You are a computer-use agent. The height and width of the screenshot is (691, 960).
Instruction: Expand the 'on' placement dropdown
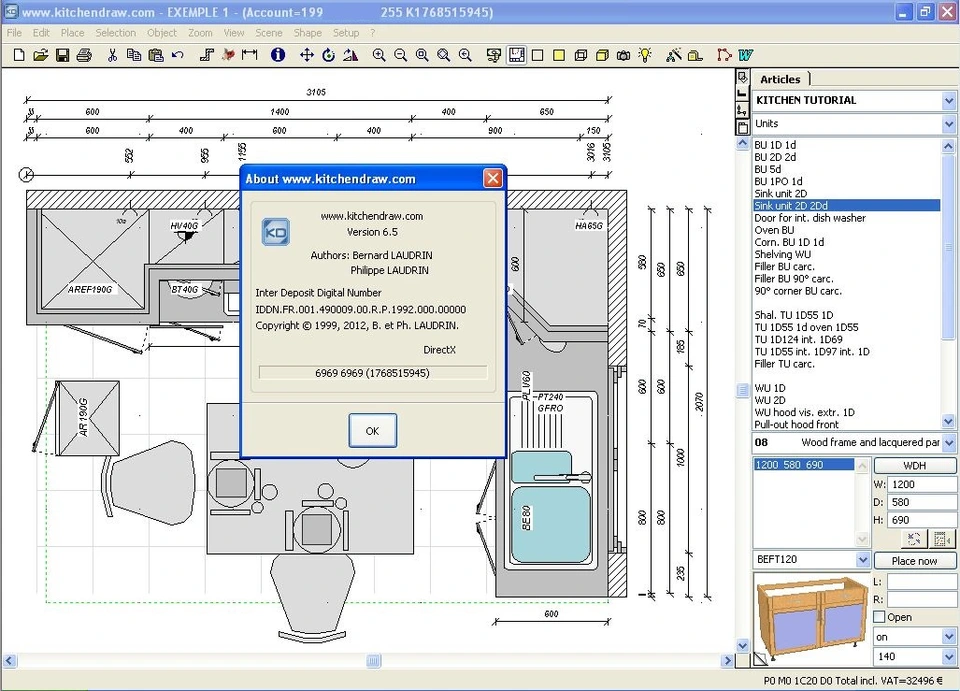click(948, 637)
